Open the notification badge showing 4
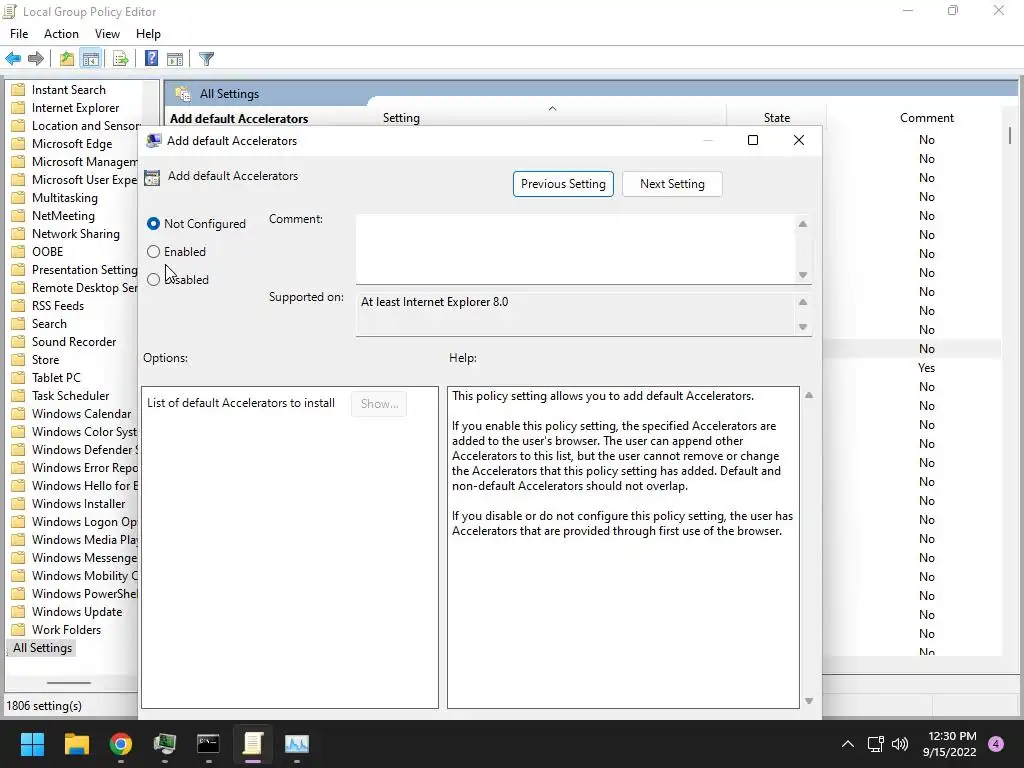The image size is (1024, 768). point(996,744)
